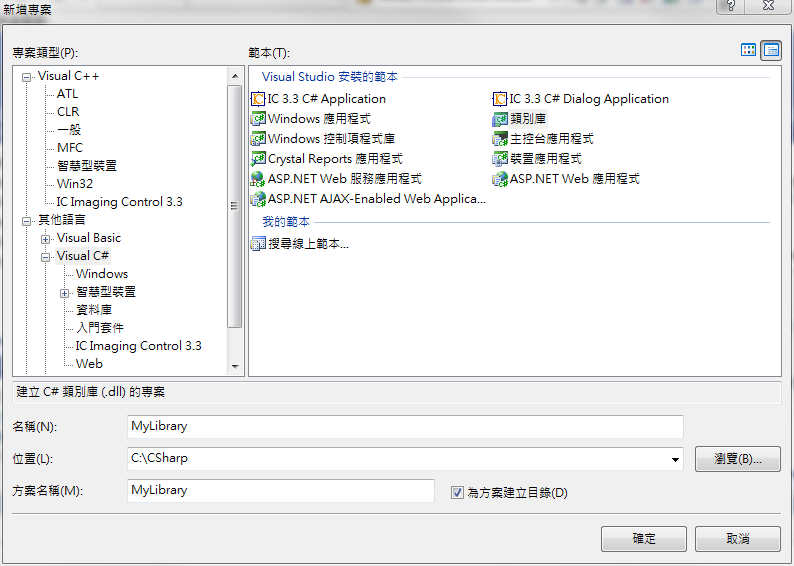
Task: Choose the ASP.NET AJAX-Enabled Web Application icon
Action: (x=258, y=199)
